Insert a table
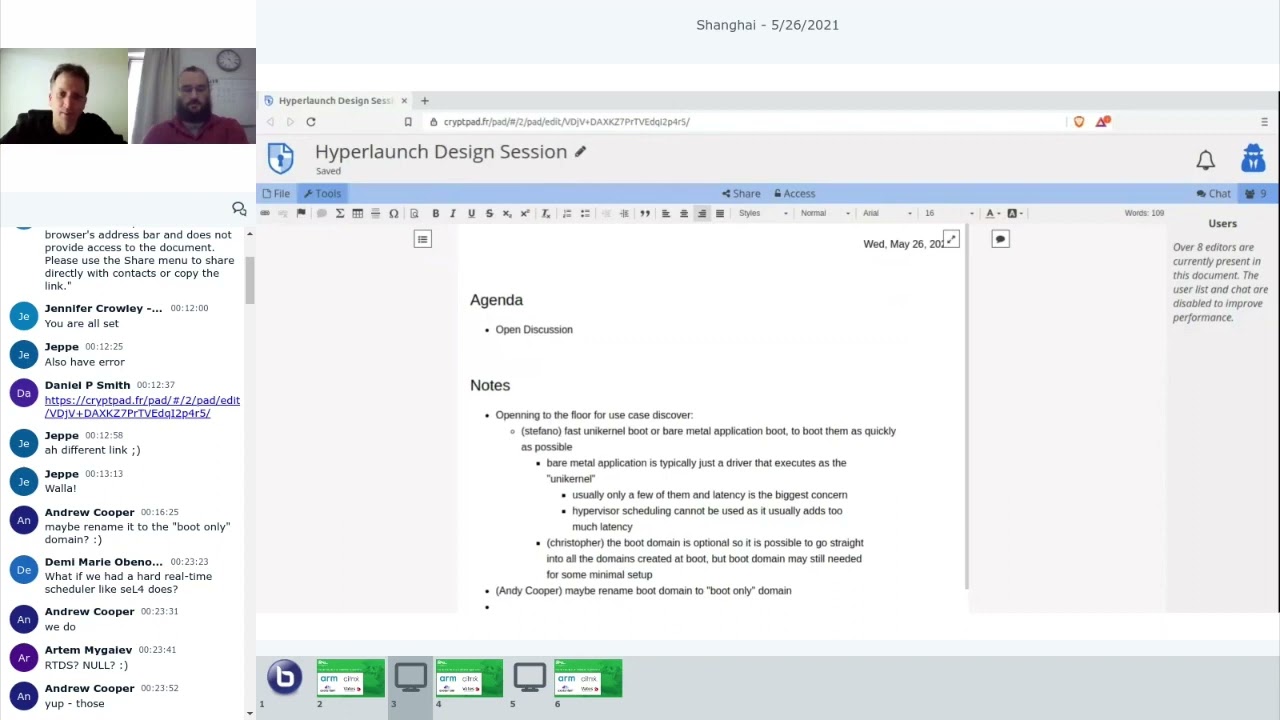This screenshot has width=1280, height=720. (357, 213)
